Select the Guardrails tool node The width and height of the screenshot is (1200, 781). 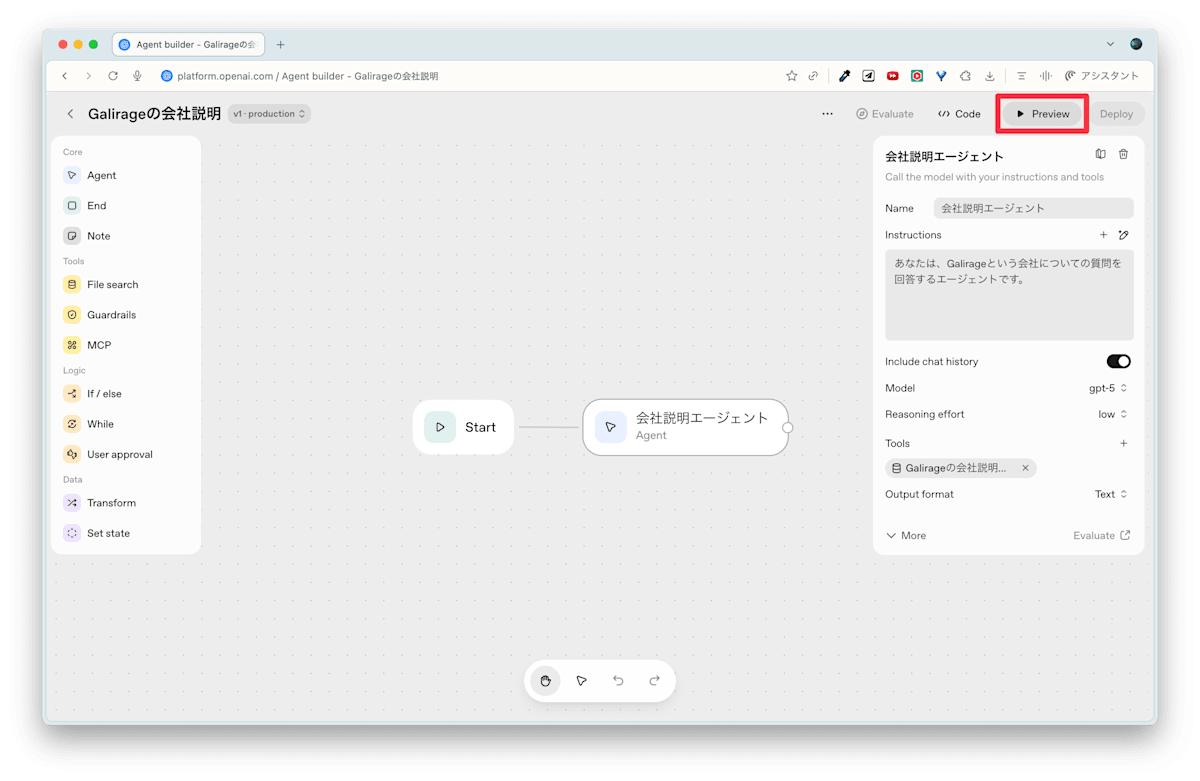tap(100, 315)
